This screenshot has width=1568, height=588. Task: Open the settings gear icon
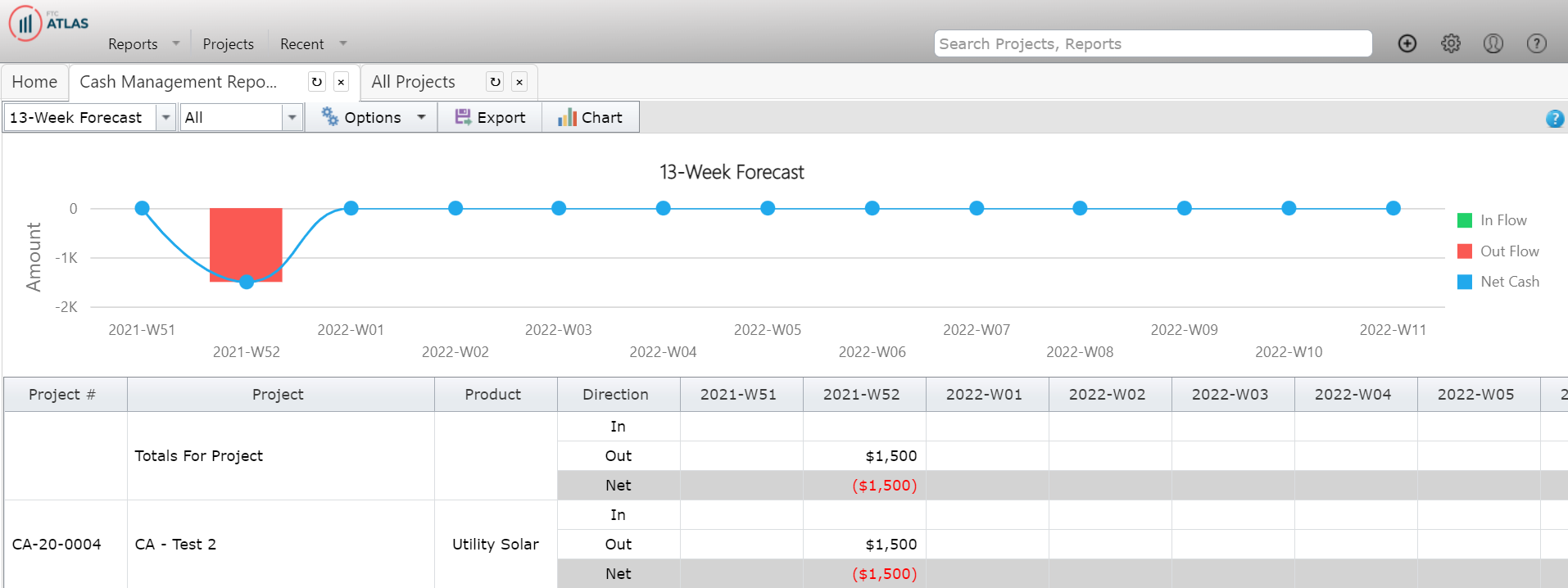point(1450,43)
